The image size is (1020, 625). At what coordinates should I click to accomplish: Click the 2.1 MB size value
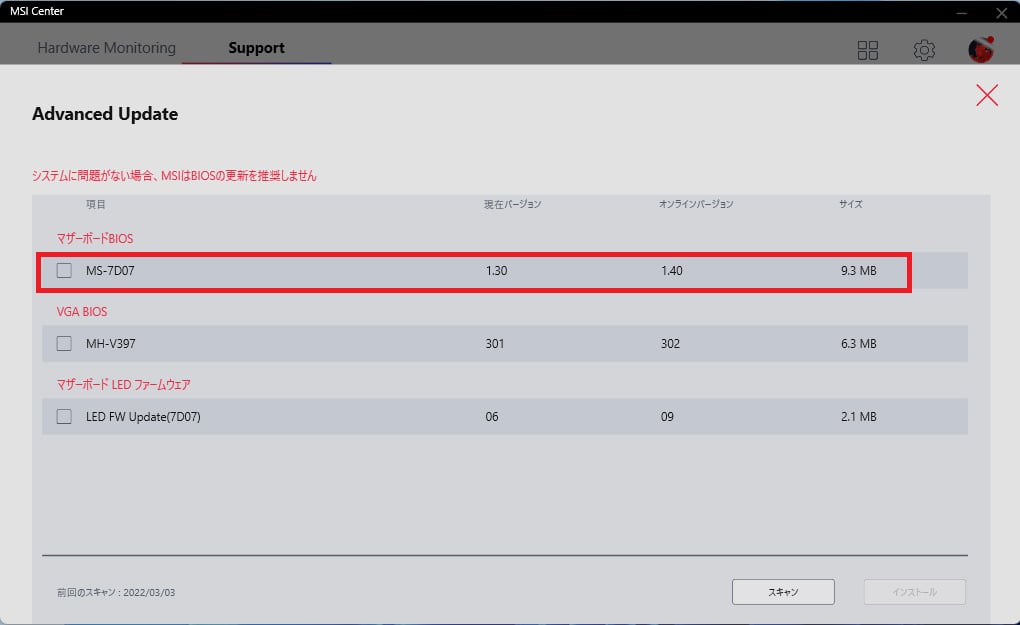coord(859,416)
